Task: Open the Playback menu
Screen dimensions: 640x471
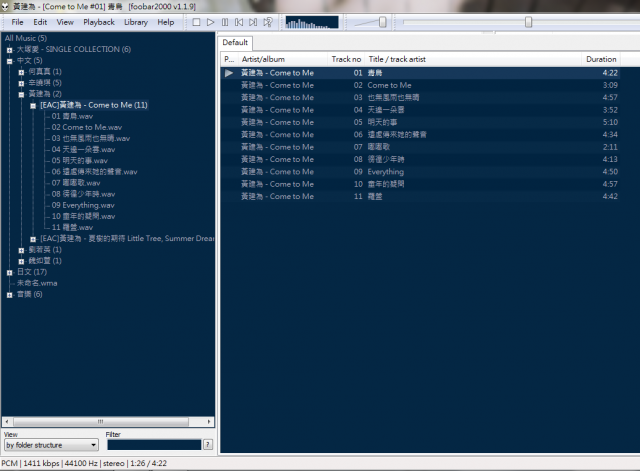Action: 99,22
